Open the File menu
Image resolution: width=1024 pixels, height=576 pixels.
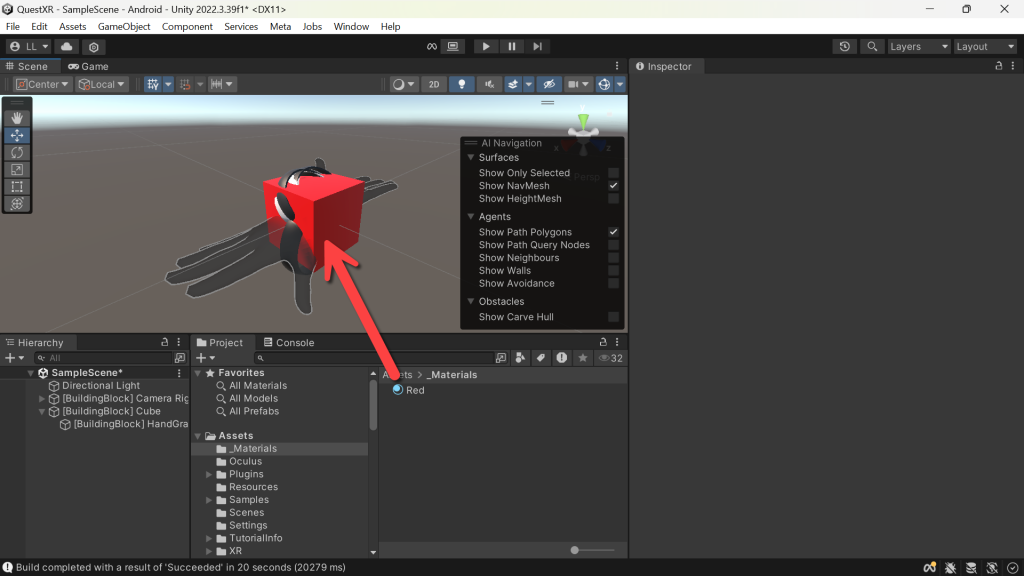pyautogui.click(x=12, y=26)
